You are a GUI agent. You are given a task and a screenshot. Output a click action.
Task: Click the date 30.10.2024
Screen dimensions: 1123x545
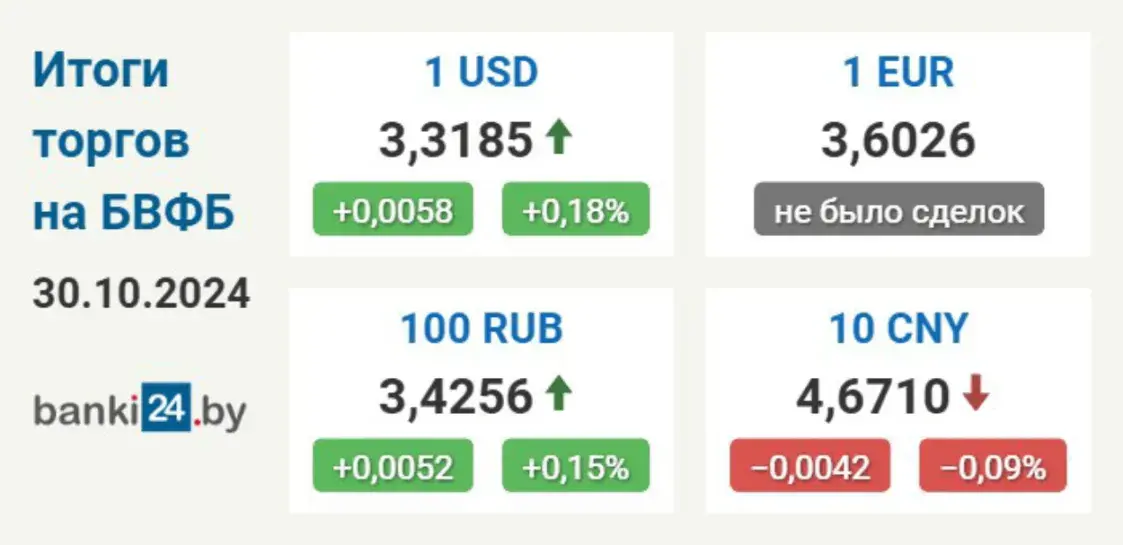141,294
